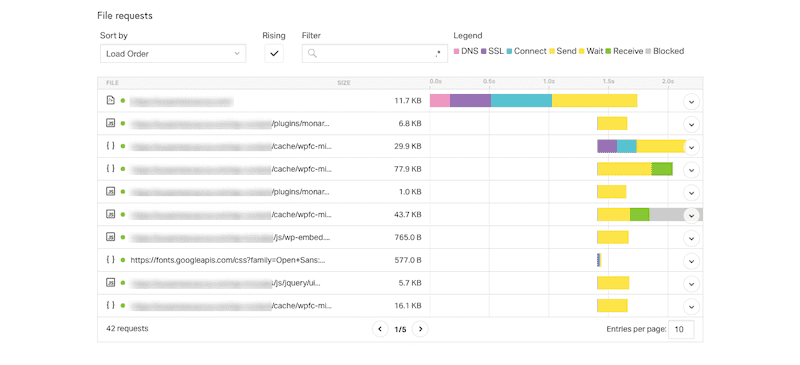800x365 pixels.
Task: Click the 42 requests count
Action: tap(127, 329)
